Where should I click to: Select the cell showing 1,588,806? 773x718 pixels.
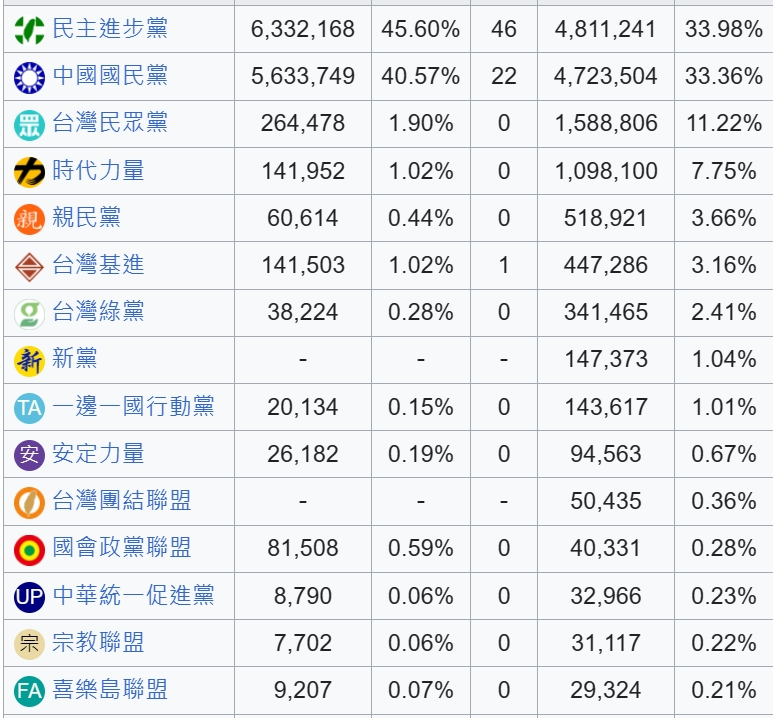(605, 123)
